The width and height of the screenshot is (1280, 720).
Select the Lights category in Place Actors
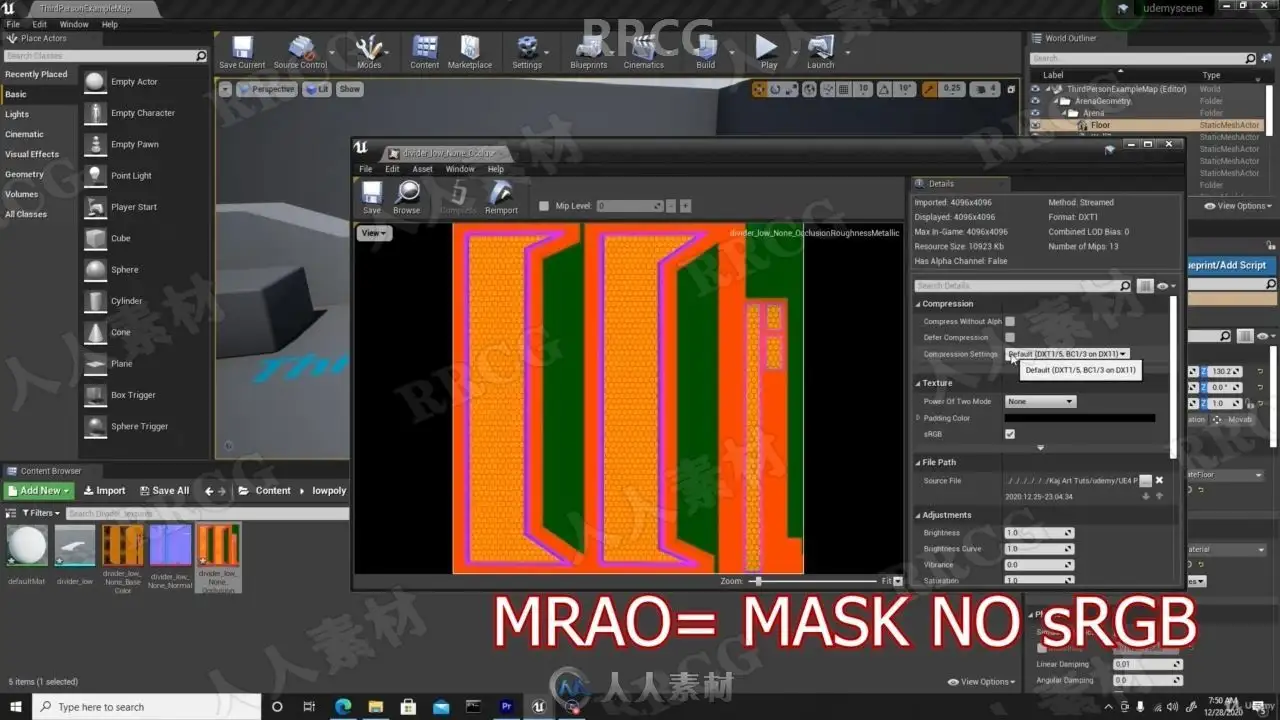point(17,114)
